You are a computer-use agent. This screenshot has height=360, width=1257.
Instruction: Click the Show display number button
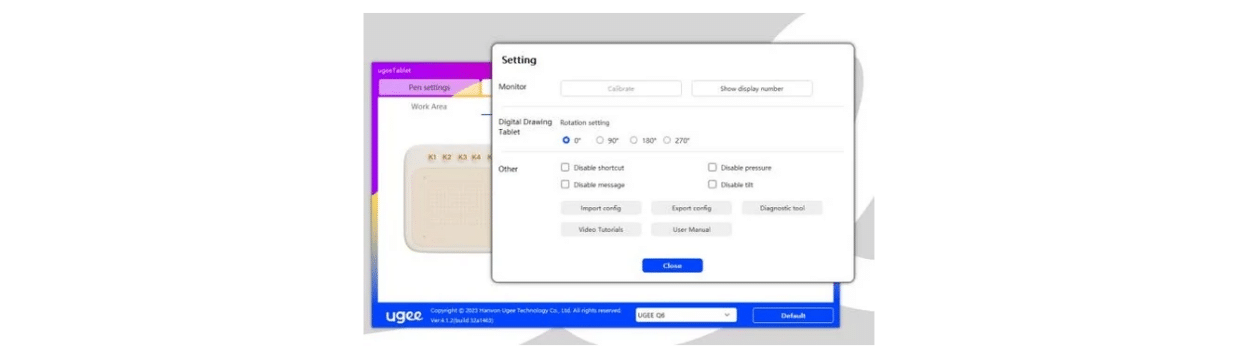752,89
